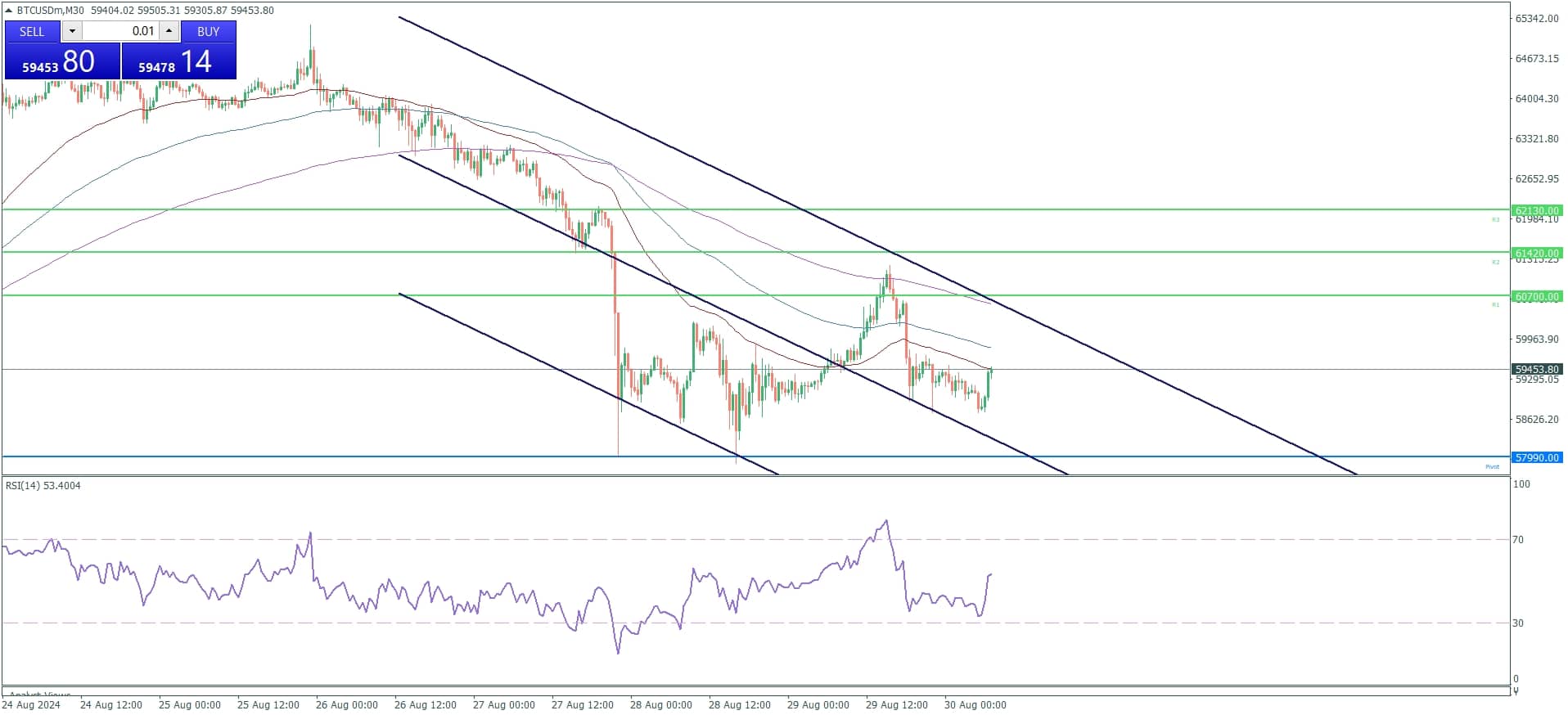Screen dimensions: 1568x715
Task: Click the SELL button
Action: 32,31
